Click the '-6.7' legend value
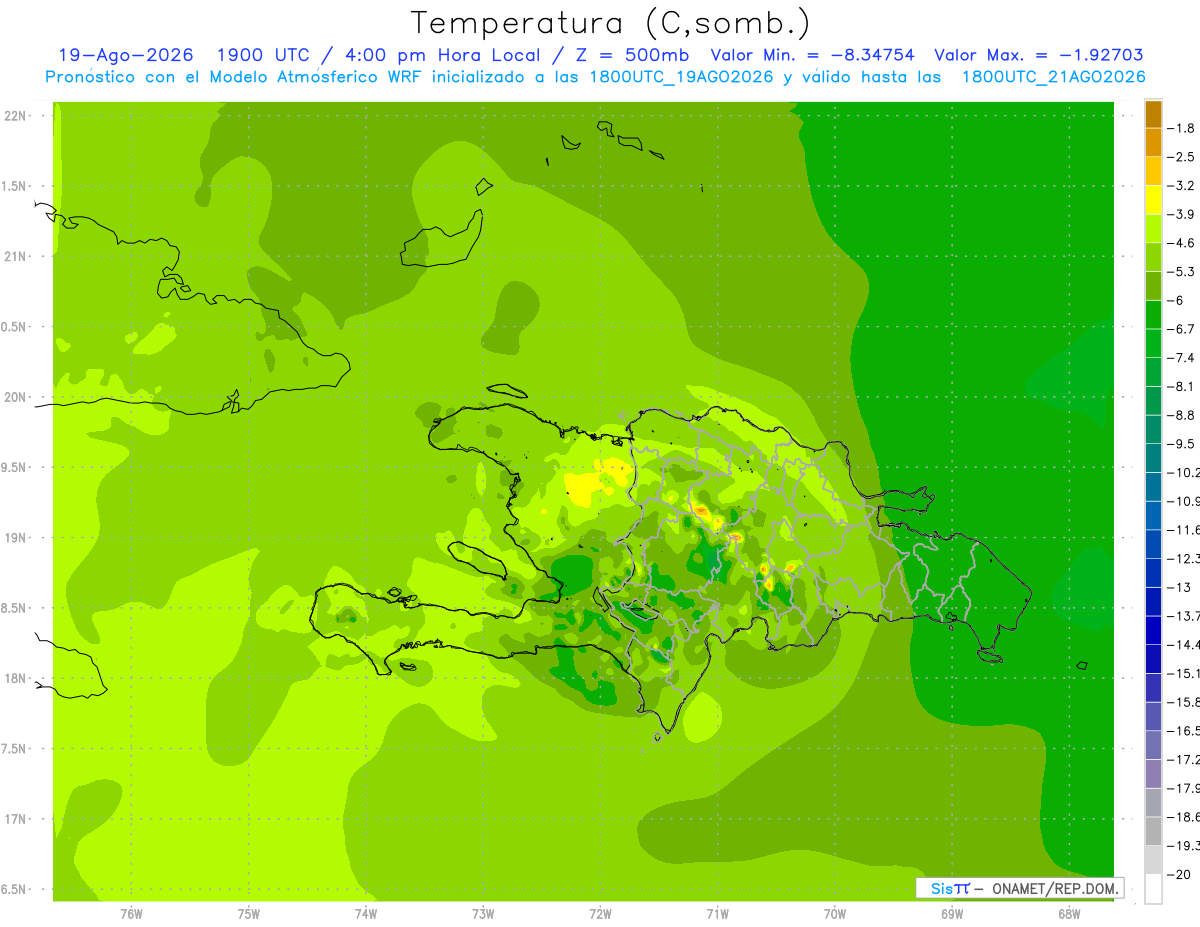 pos(1182,329)
